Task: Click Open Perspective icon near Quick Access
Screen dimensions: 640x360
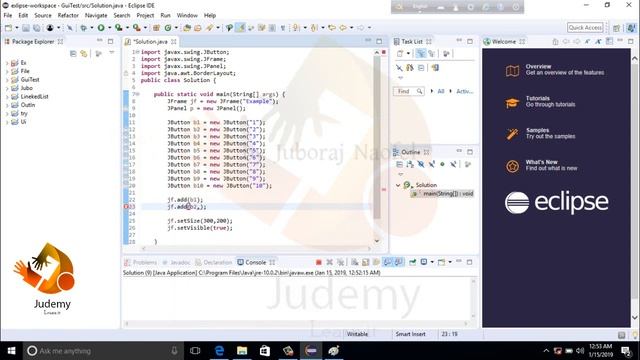Action: click(x=617, y=28)
